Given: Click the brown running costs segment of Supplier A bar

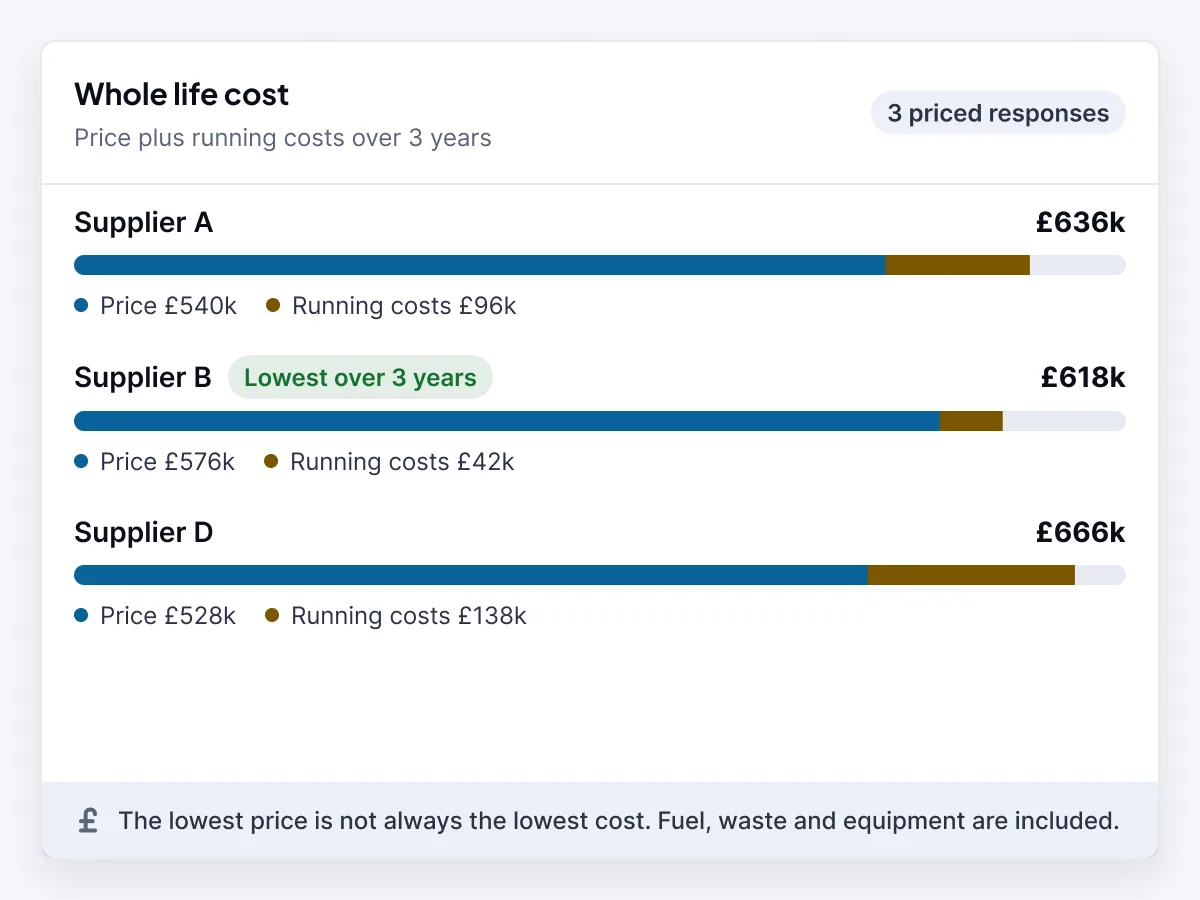Looking at the screenshot, I should (958, 265).
